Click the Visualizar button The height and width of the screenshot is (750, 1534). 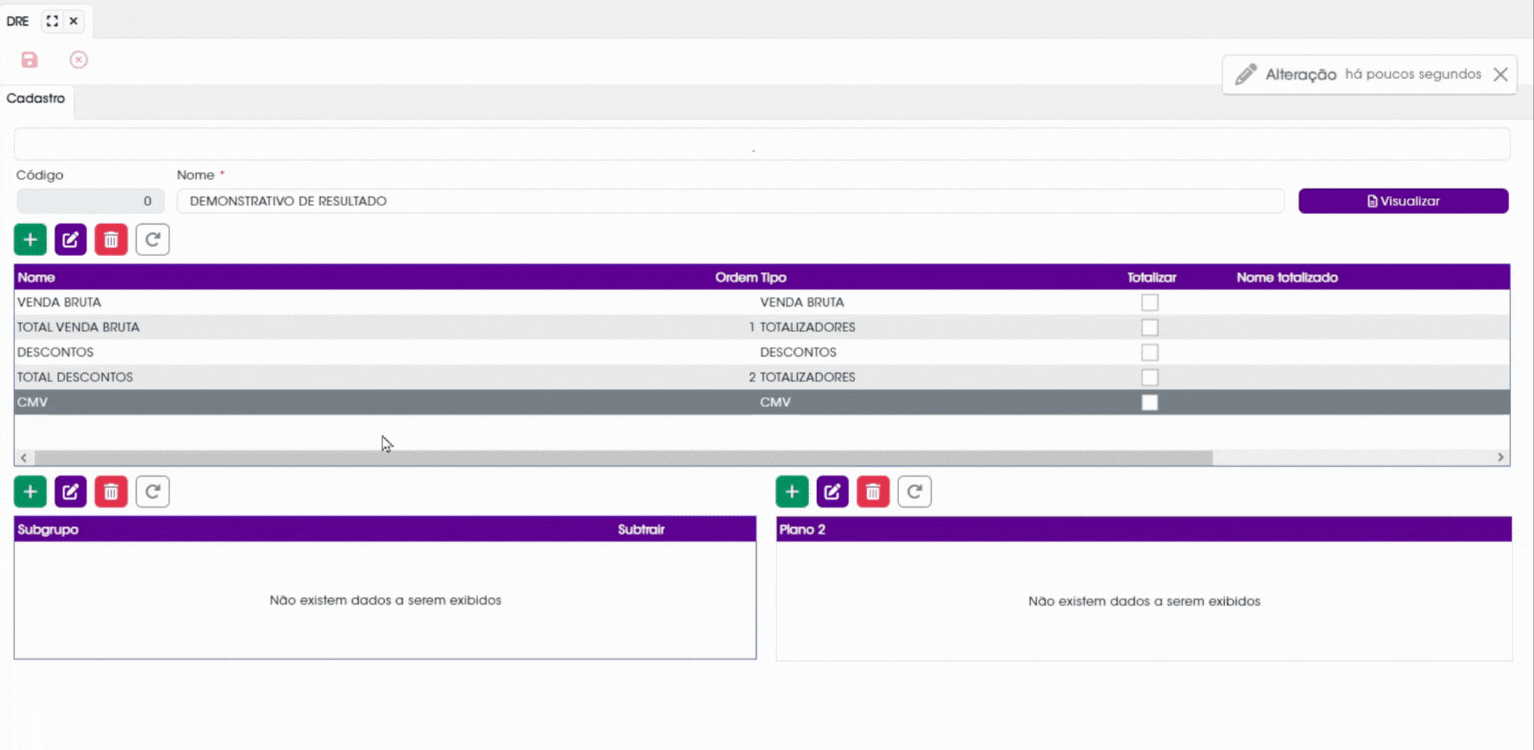[1403, 201]
